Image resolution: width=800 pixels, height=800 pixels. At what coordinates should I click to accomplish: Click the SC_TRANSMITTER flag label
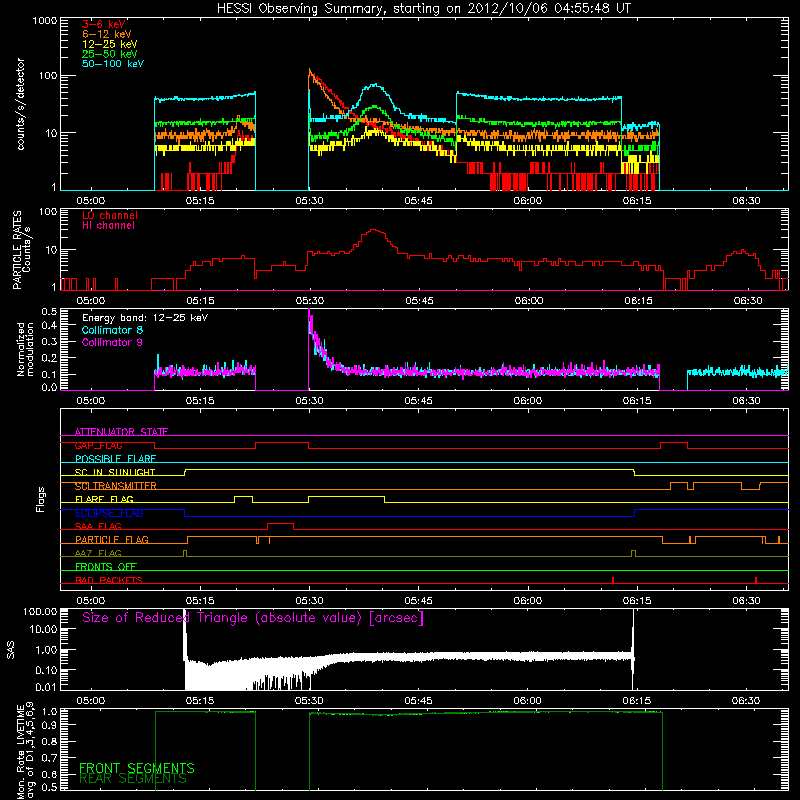[116, 486]
